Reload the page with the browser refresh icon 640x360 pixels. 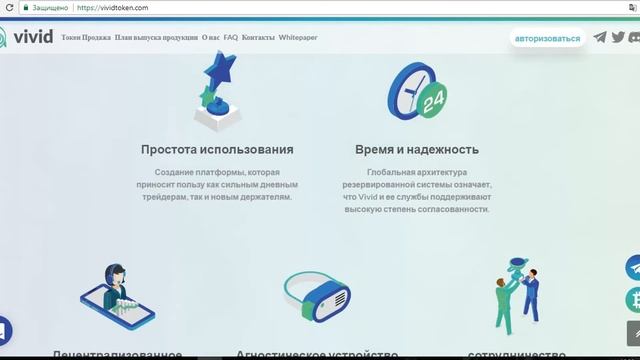[x=9, y=7]
